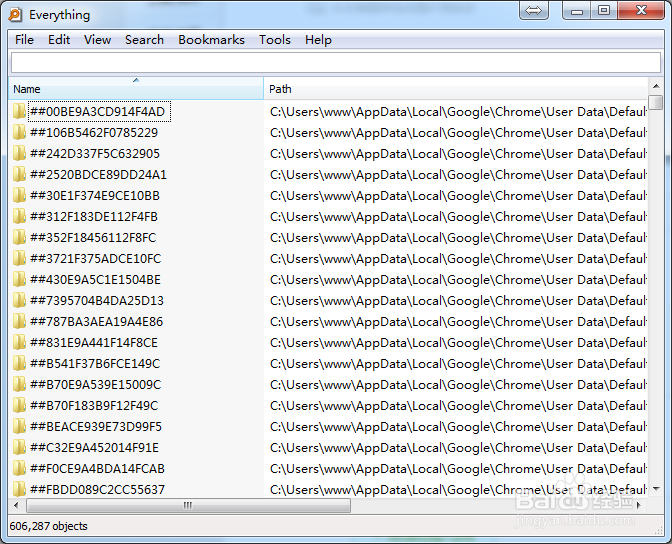Click the horizontal scrollbar right arrow

coord(639,505)
